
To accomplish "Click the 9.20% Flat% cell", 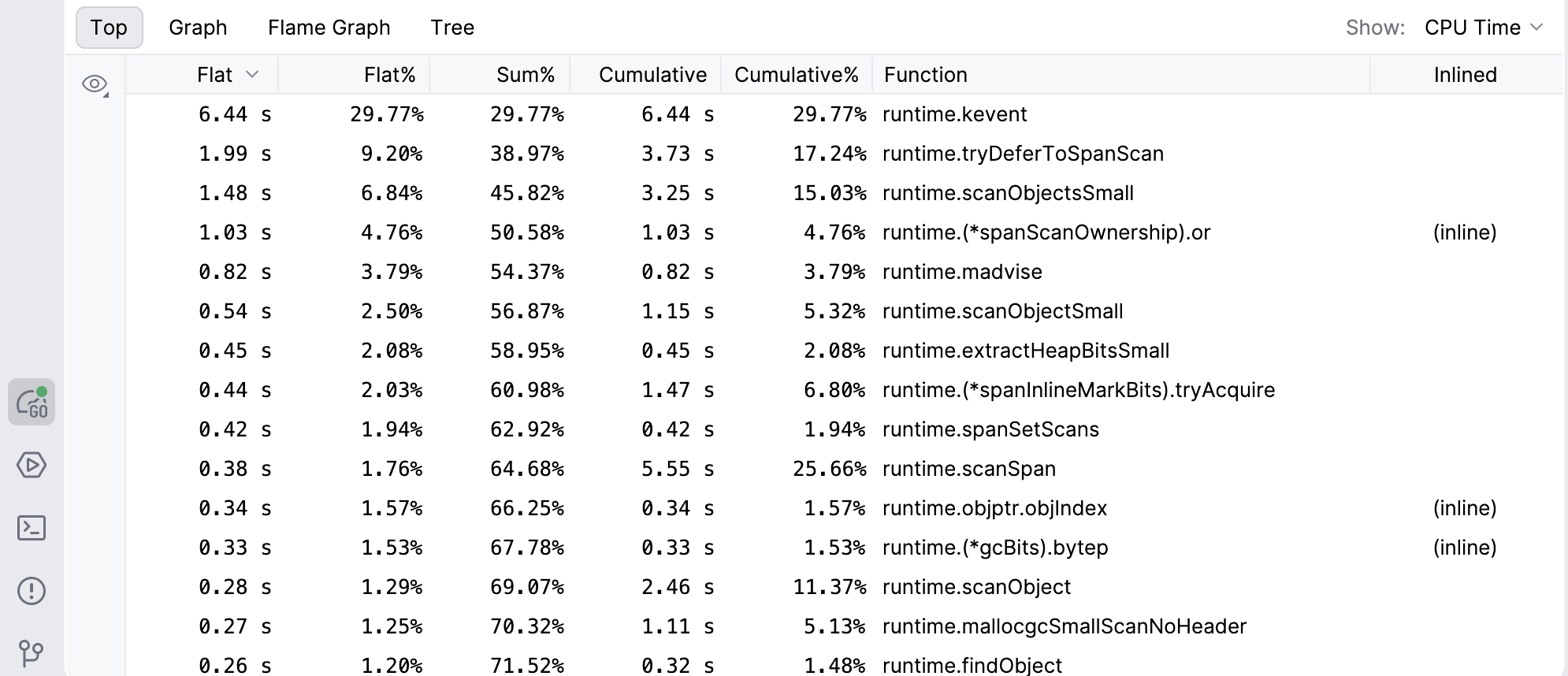I will (392, 154).
